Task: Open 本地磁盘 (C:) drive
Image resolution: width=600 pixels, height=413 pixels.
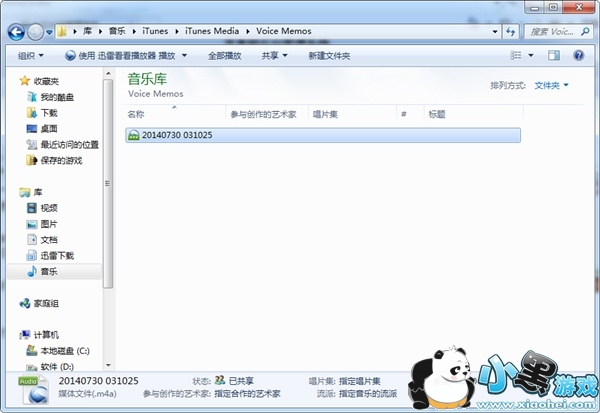Action: [65, 351]
